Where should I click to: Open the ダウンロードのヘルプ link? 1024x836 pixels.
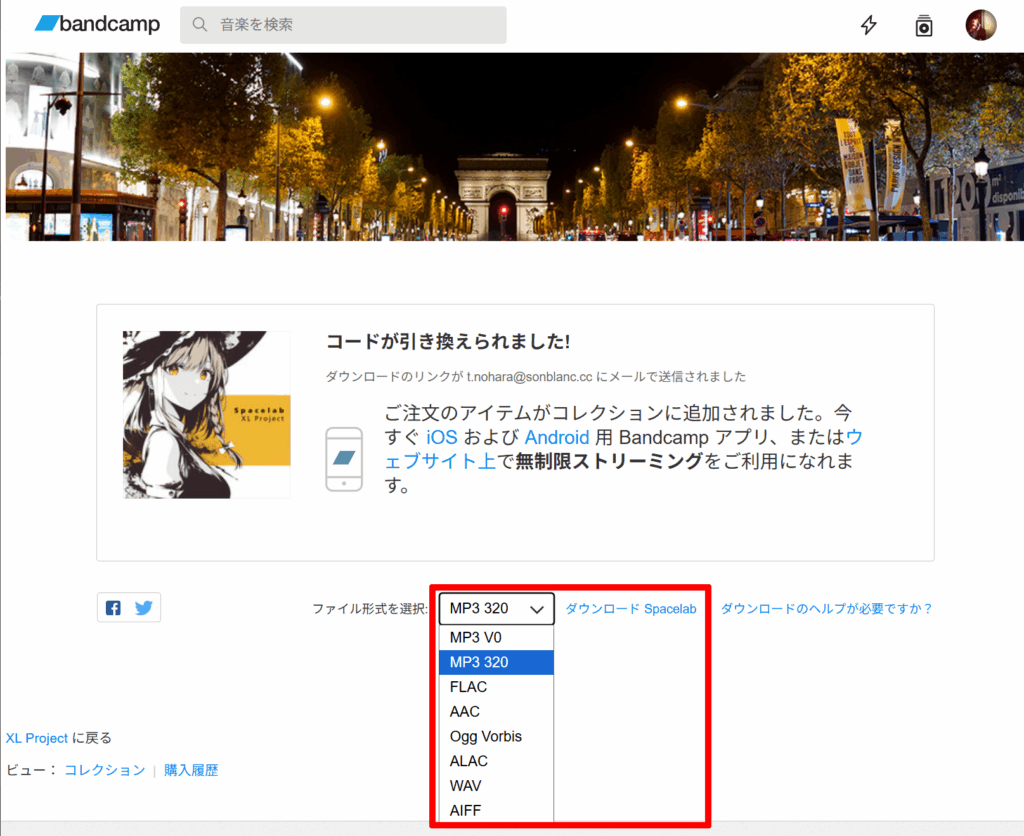tap(826, 608)
